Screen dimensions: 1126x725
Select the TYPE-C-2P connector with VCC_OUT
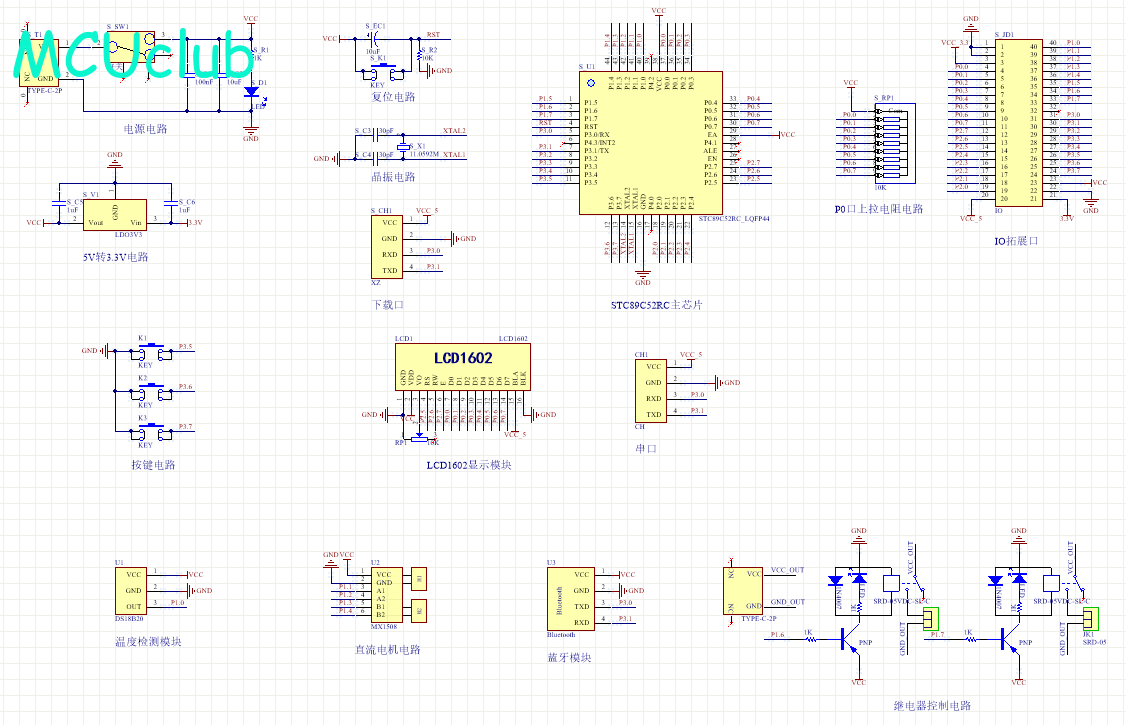pyautogui.click(x=743, y=591)
